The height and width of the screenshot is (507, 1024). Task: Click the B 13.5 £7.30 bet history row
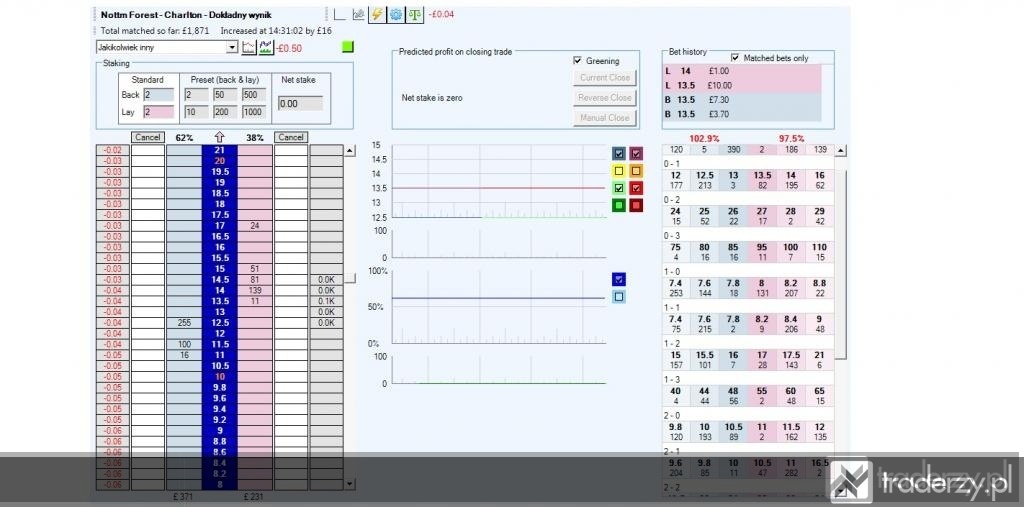741,100
